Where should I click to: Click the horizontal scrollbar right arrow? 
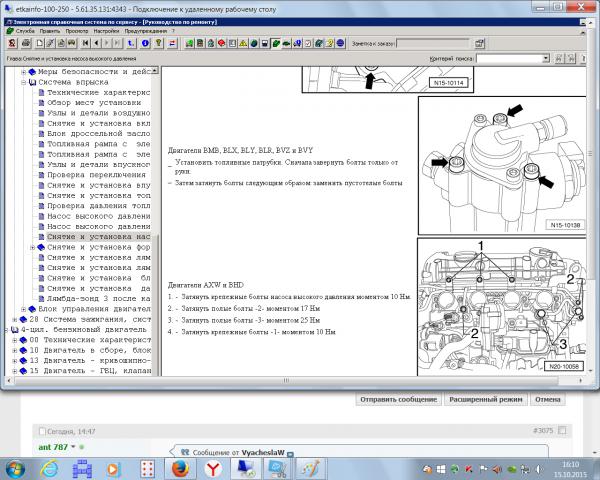tap(581, 380)
